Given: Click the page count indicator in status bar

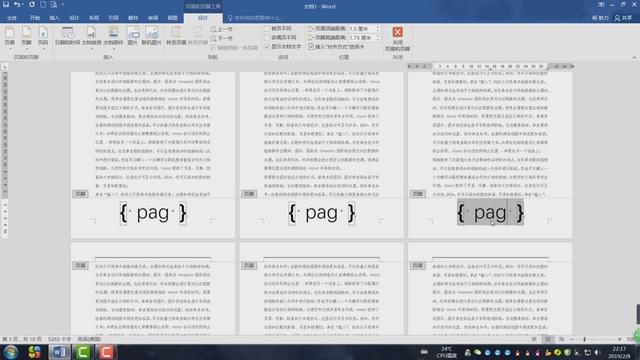Looking at the screenshot, I should pyautogui.click(x=22, y=339).
